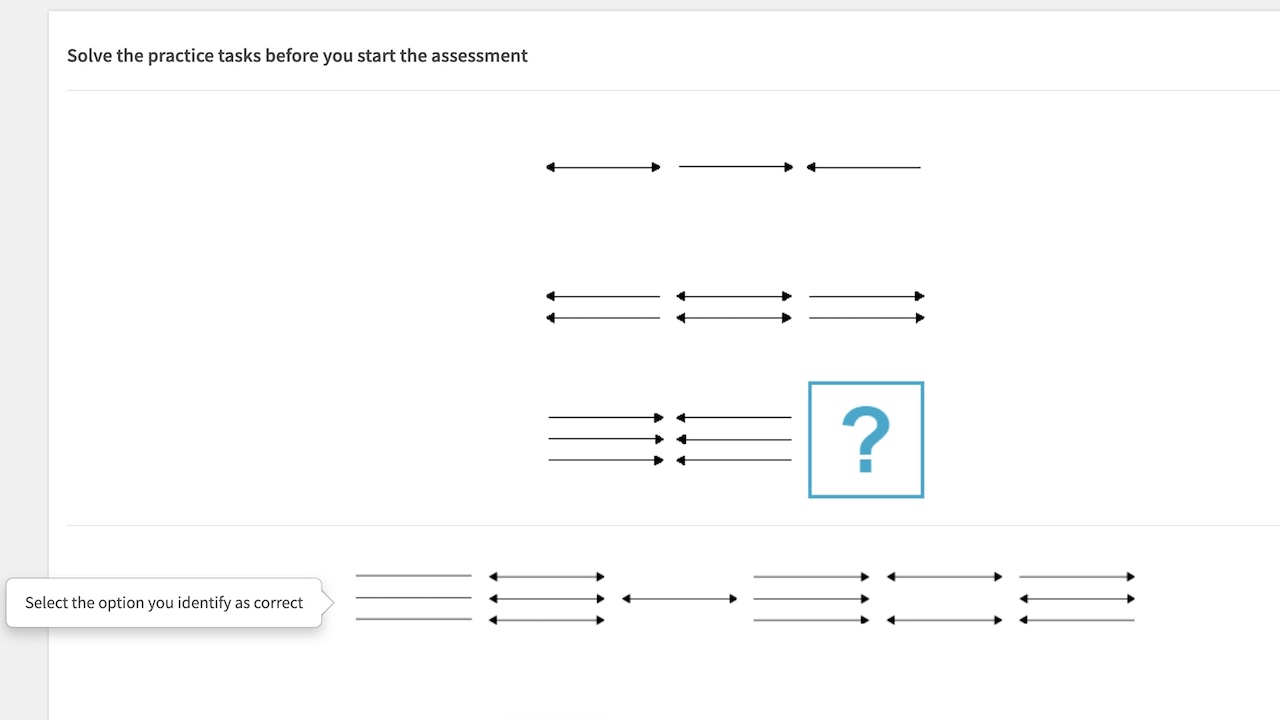Select the option with two spaced double arrows
The image size is (1280, 720).
944,598
